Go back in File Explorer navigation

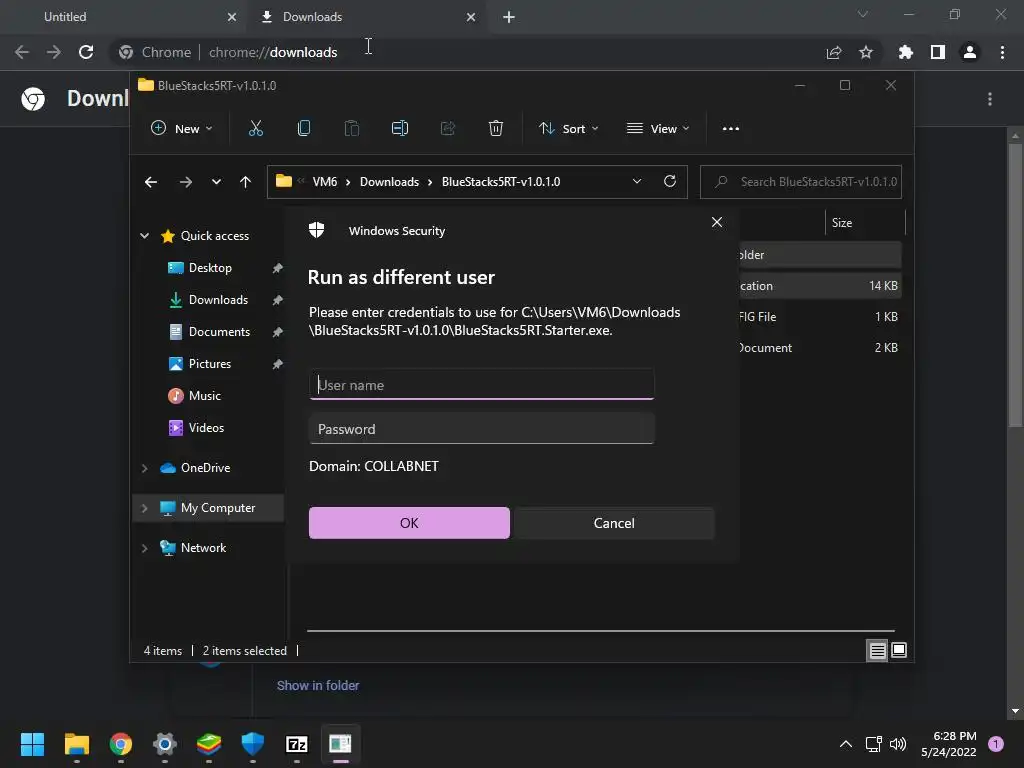[151, 182]
